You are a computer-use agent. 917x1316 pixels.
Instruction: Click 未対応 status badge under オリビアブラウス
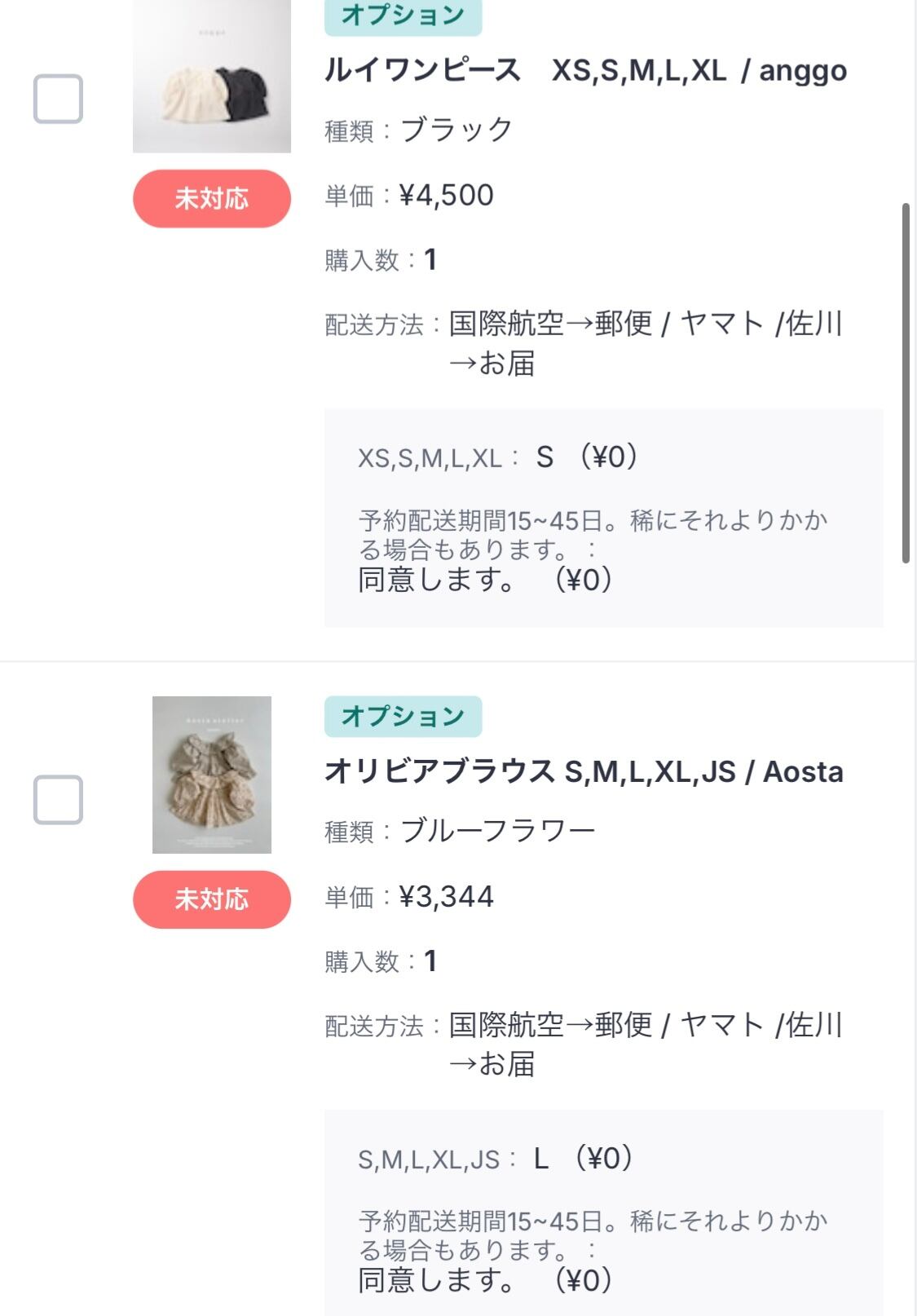tap(212, 899)
